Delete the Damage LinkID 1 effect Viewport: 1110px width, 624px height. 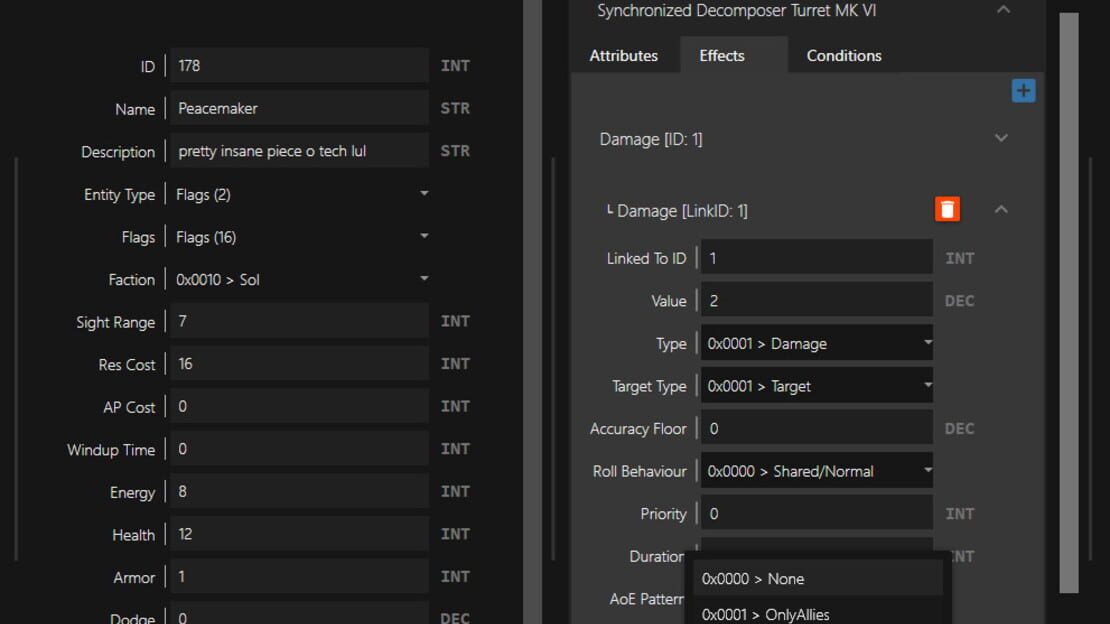(947, 210)
